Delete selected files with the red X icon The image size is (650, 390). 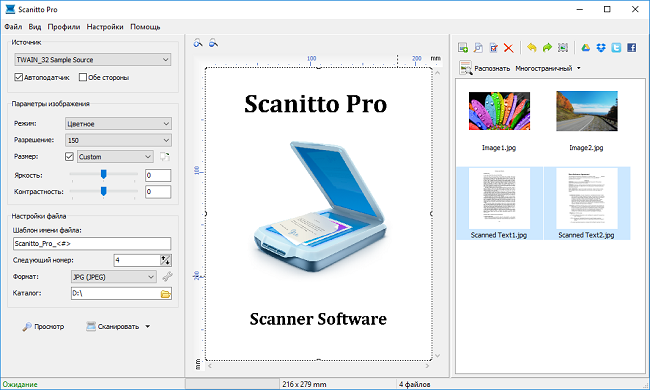pos(509,48)
